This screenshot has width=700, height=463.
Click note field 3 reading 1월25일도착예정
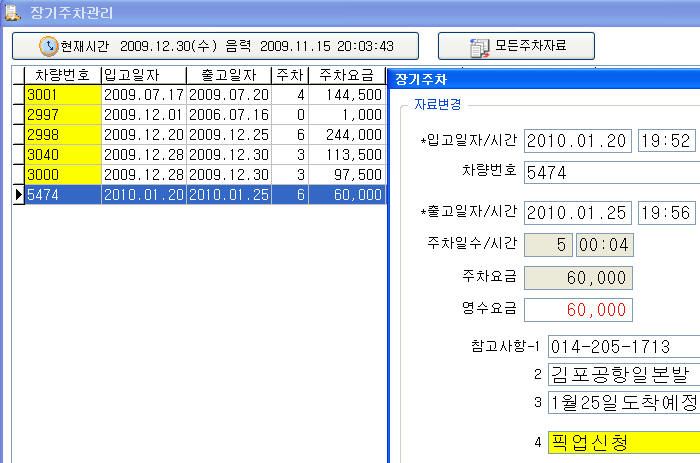tap(624, 402)
